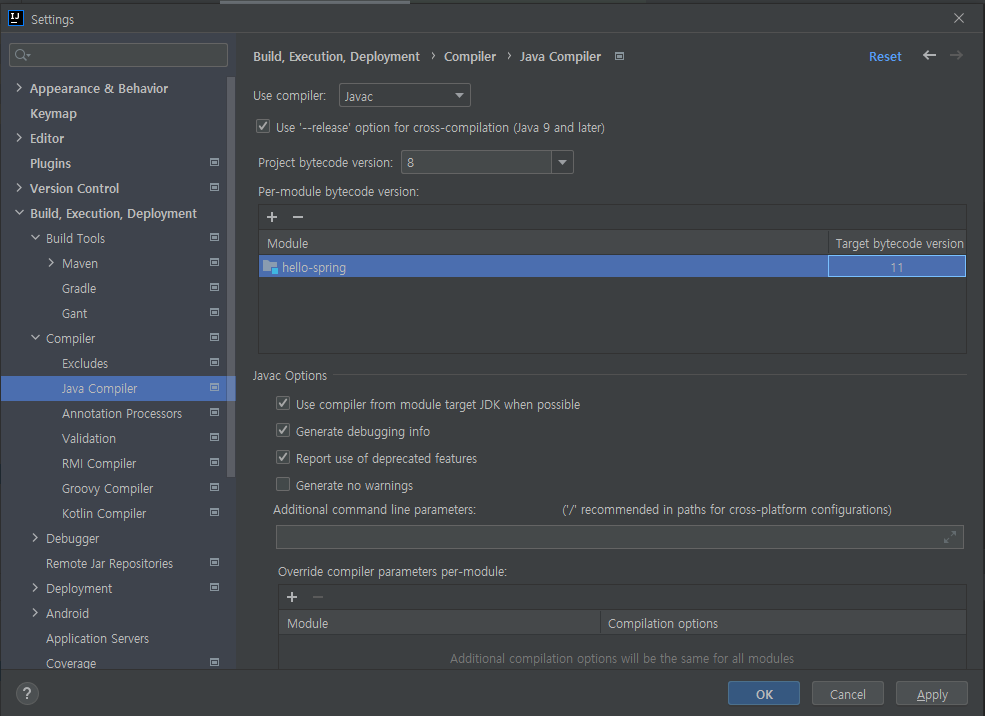Screen dimensions: 985x716
Task: Expand the Maven node
Action: pos(51,263)
